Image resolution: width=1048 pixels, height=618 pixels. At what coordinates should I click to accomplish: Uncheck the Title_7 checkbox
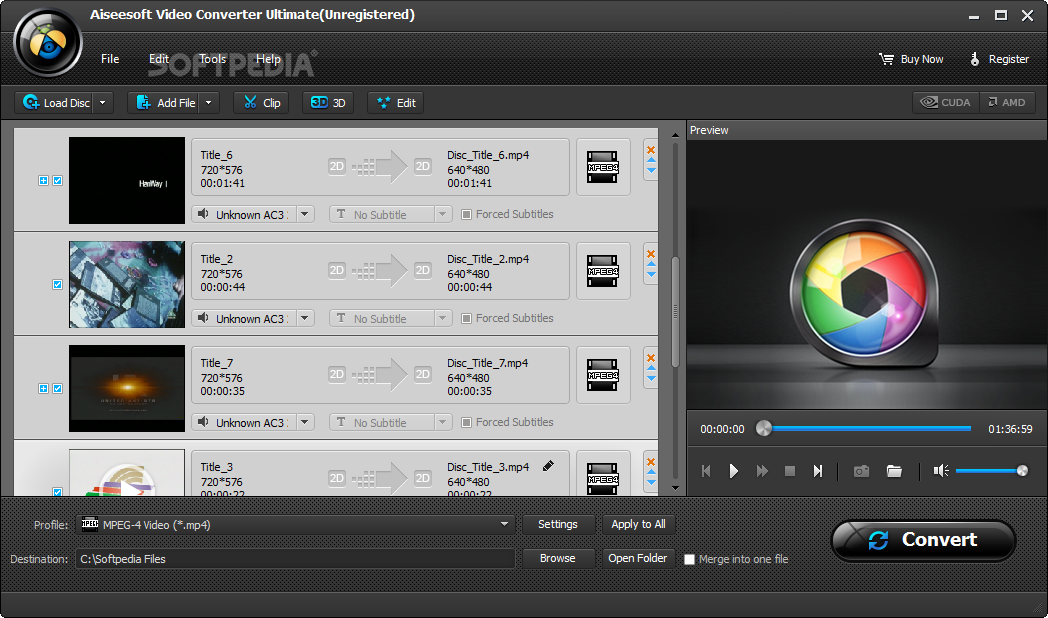pyautogui.click(x=57, y=388)
